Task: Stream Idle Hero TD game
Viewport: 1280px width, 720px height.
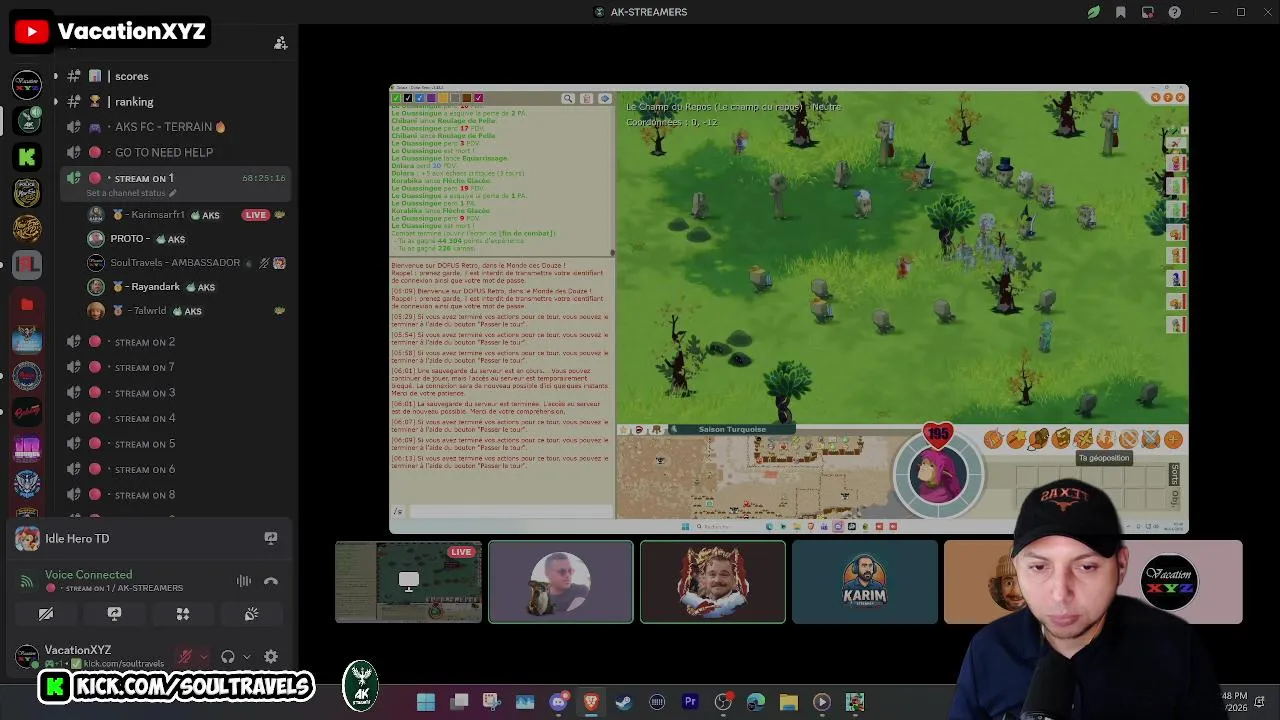Action: 270,538
